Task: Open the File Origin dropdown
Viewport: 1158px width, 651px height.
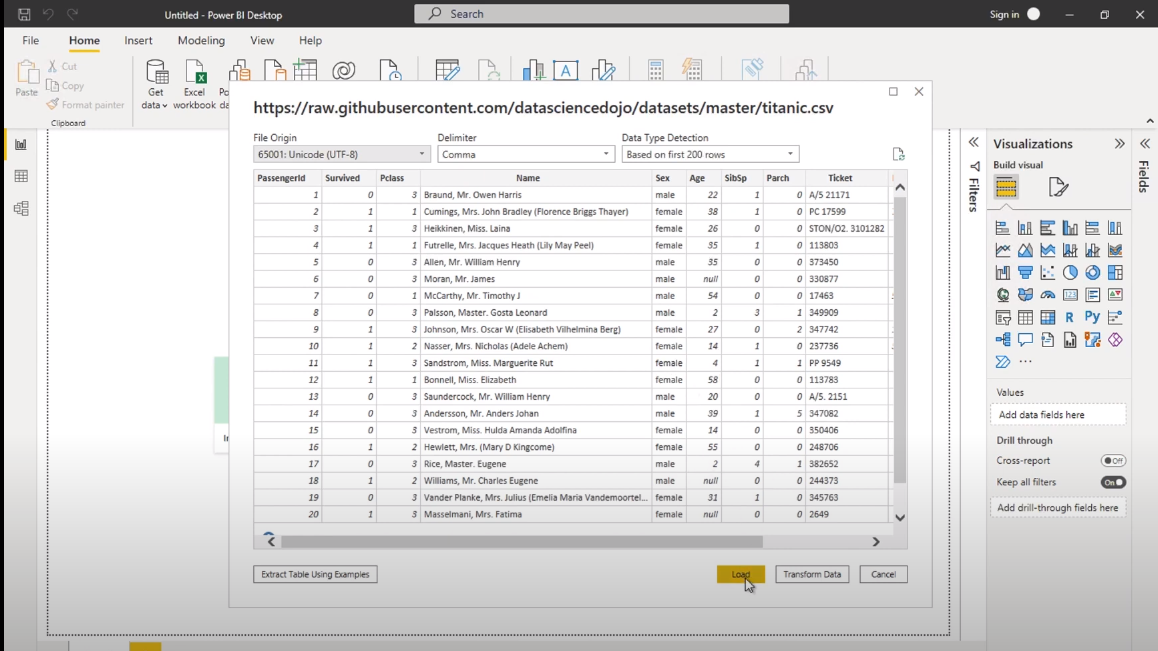Action: [340, 154]
